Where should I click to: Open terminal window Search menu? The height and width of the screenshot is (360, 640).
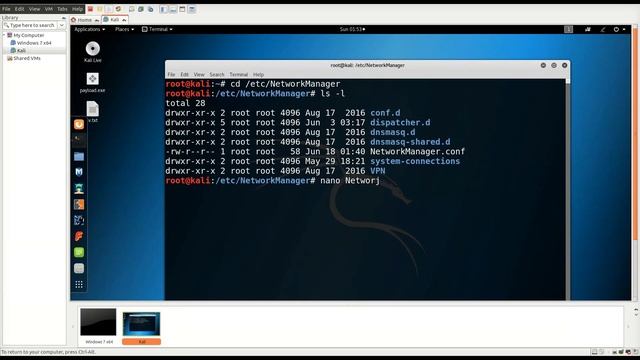point(217,75)
